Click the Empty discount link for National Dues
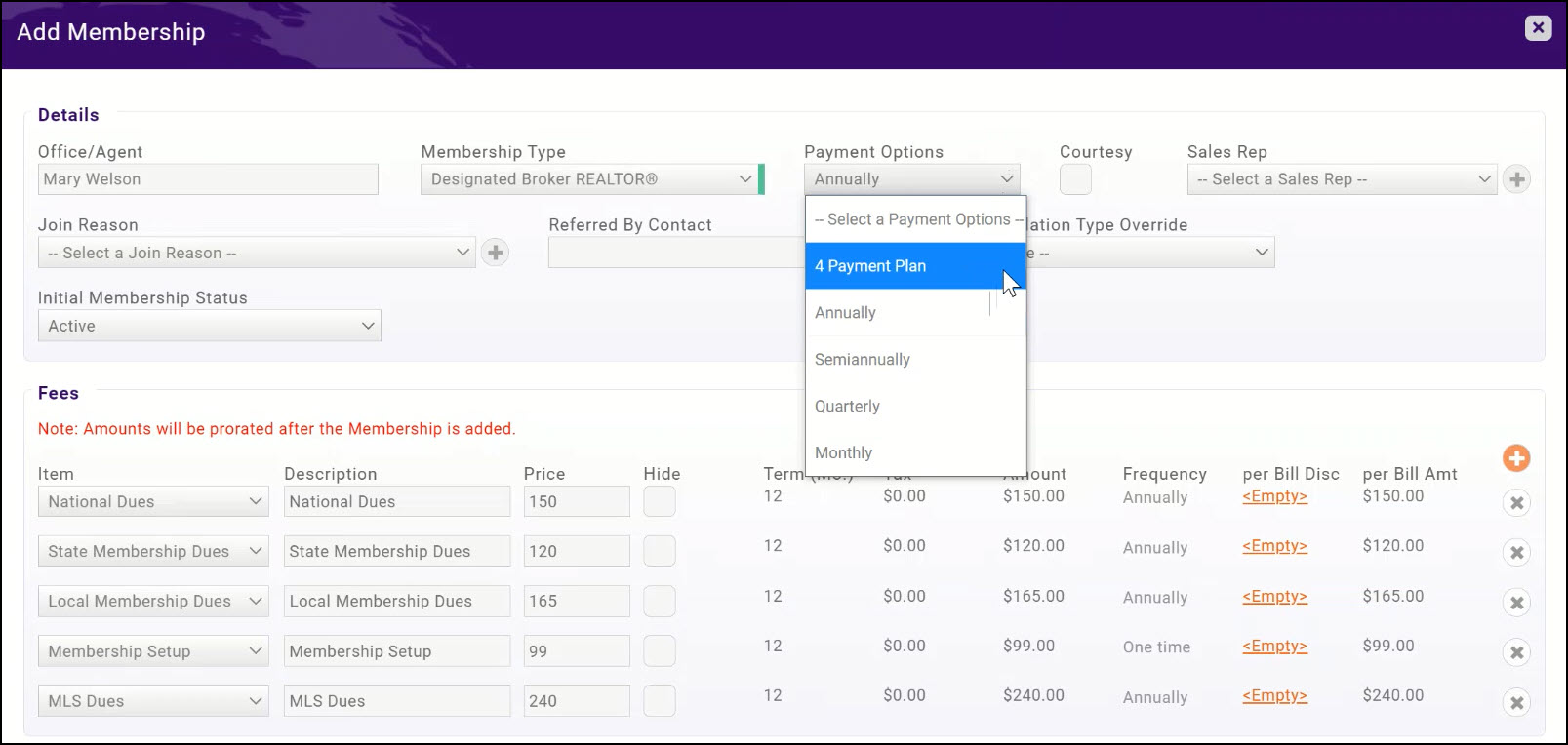The width and height of the screenshot is (1568, 745). pos(1274,496)
